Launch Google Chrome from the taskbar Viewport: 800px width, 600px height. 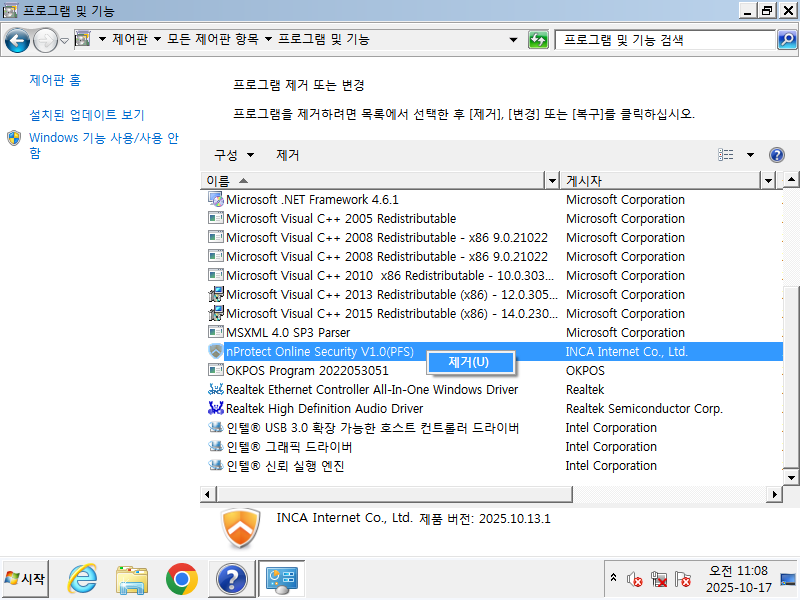[x=181, y=579]
